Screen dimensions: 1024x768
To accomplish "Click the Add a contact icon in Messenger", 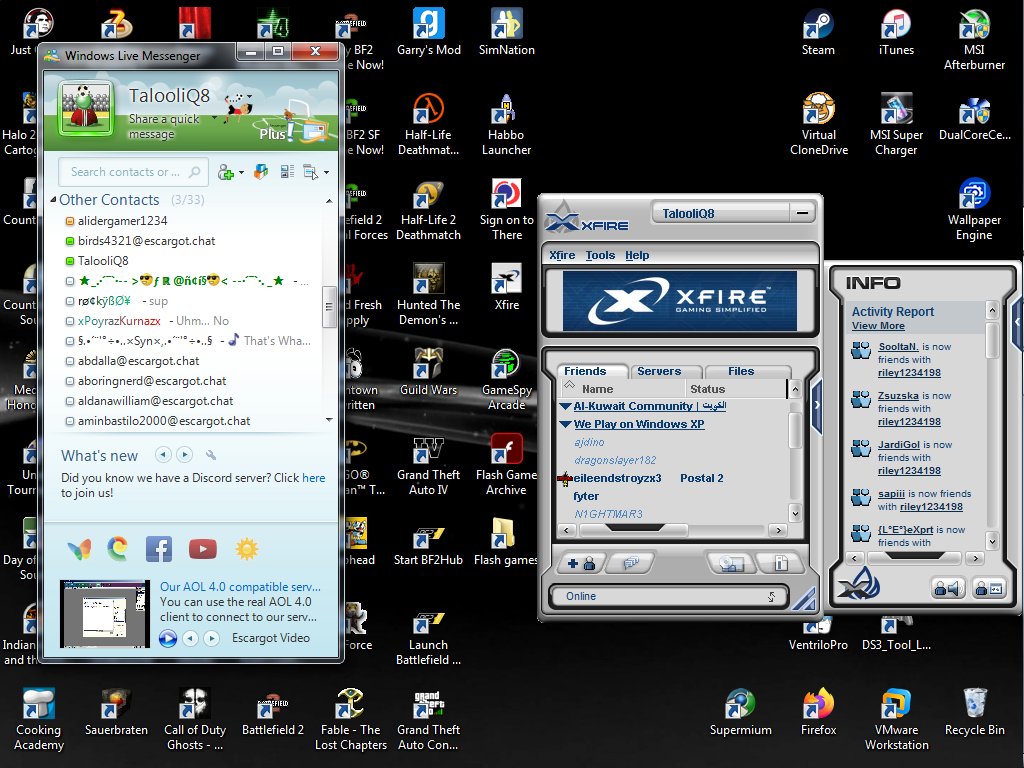I will click(x=228, y=172).
